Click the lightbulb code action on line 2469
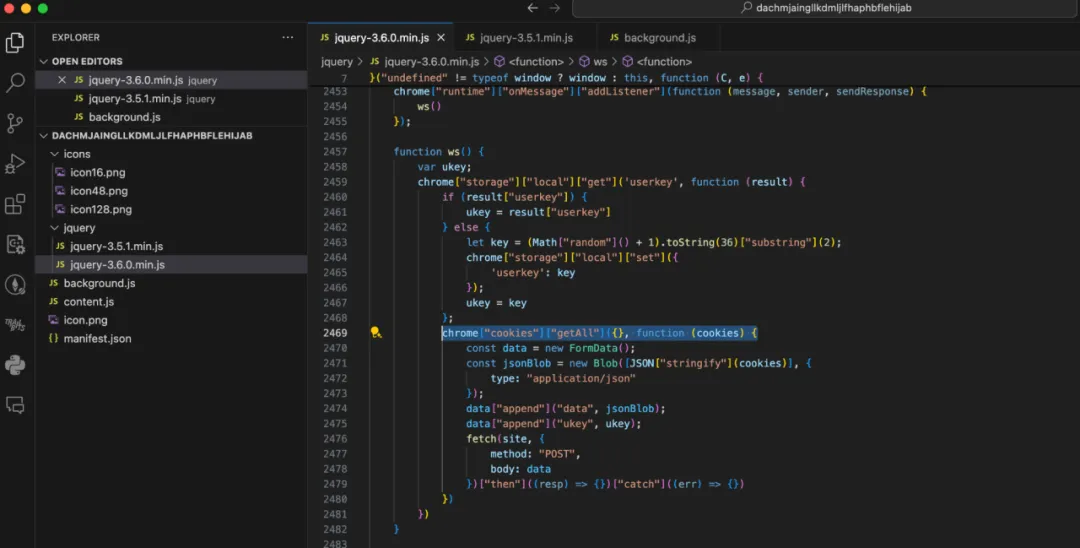Viewport: 1080px width, 548px height. pyautogui.click(x=375, y=333)
